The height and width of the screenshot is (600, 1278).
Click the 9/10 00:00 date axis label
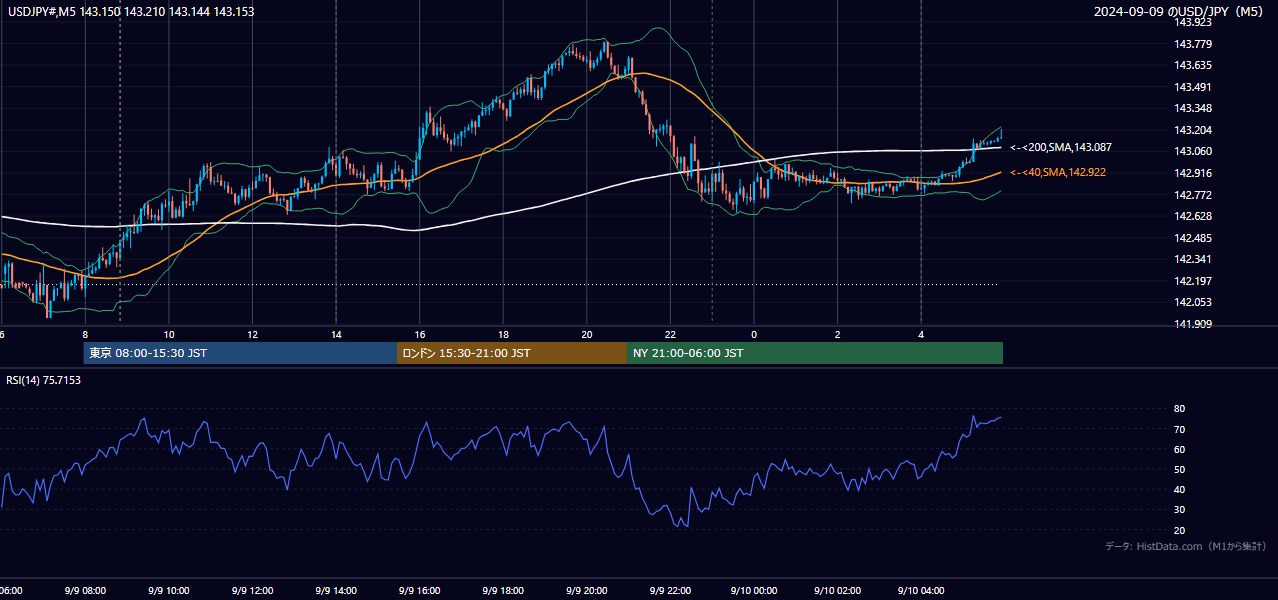pyautogui.click(x=753, y=591)
